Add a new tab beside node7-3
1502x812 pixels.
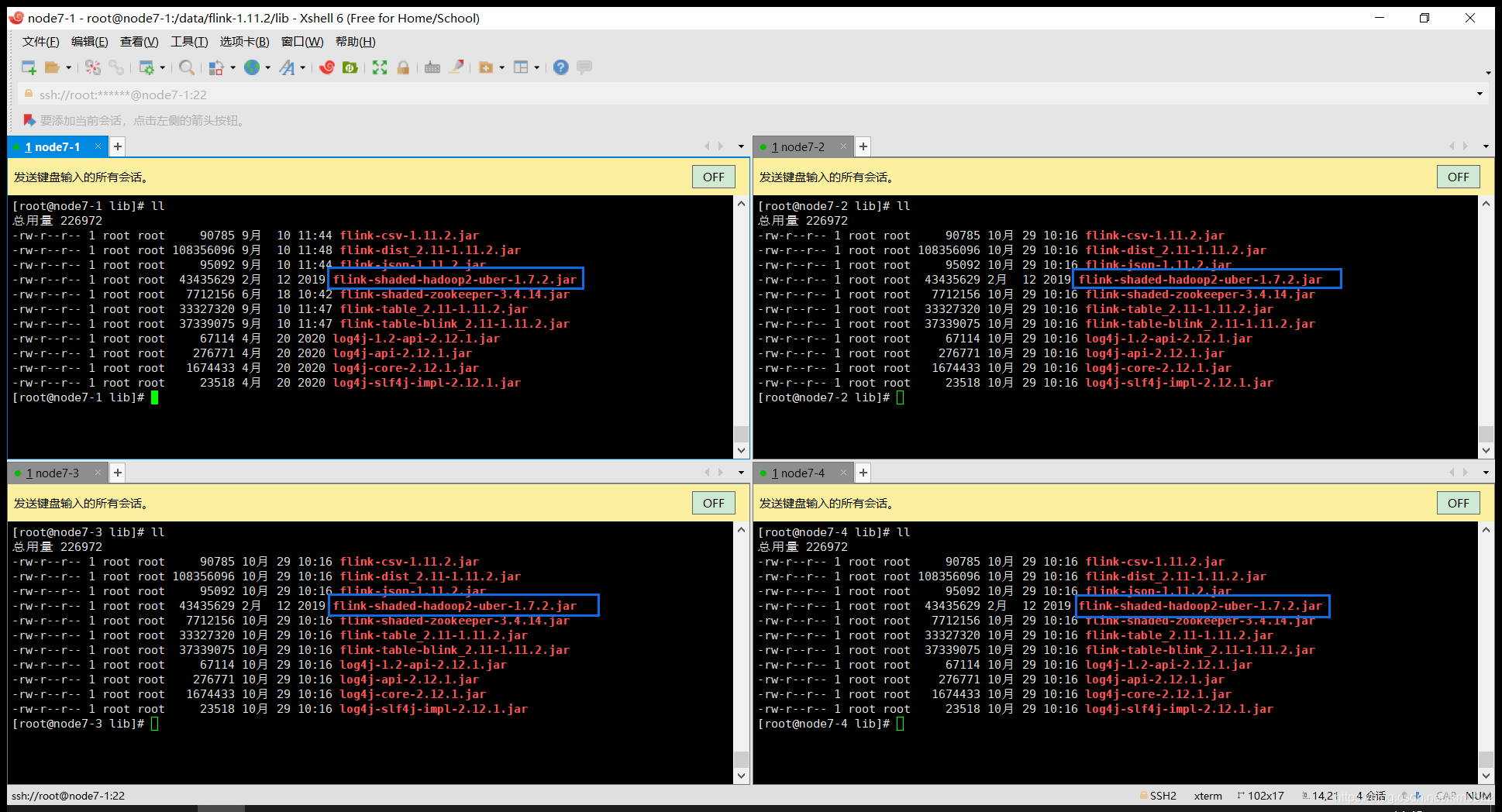118,473
